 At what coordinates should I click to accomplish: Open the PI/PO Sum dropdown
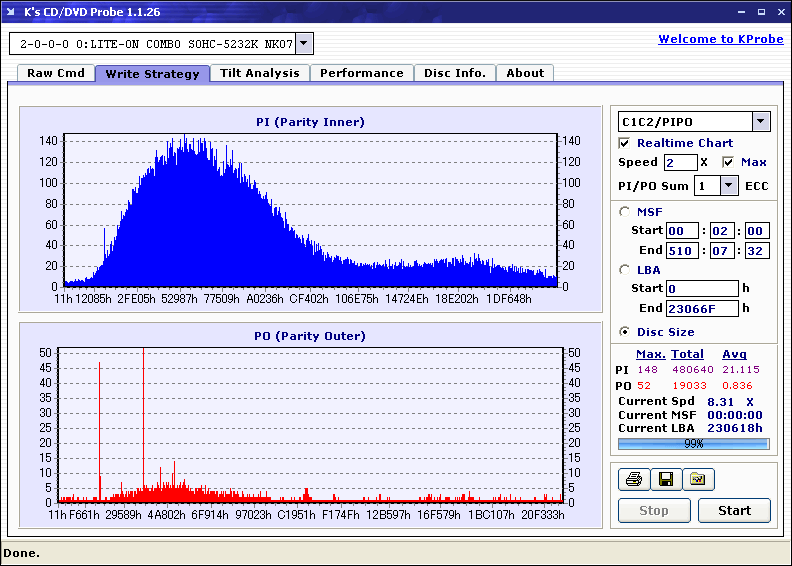728,185
